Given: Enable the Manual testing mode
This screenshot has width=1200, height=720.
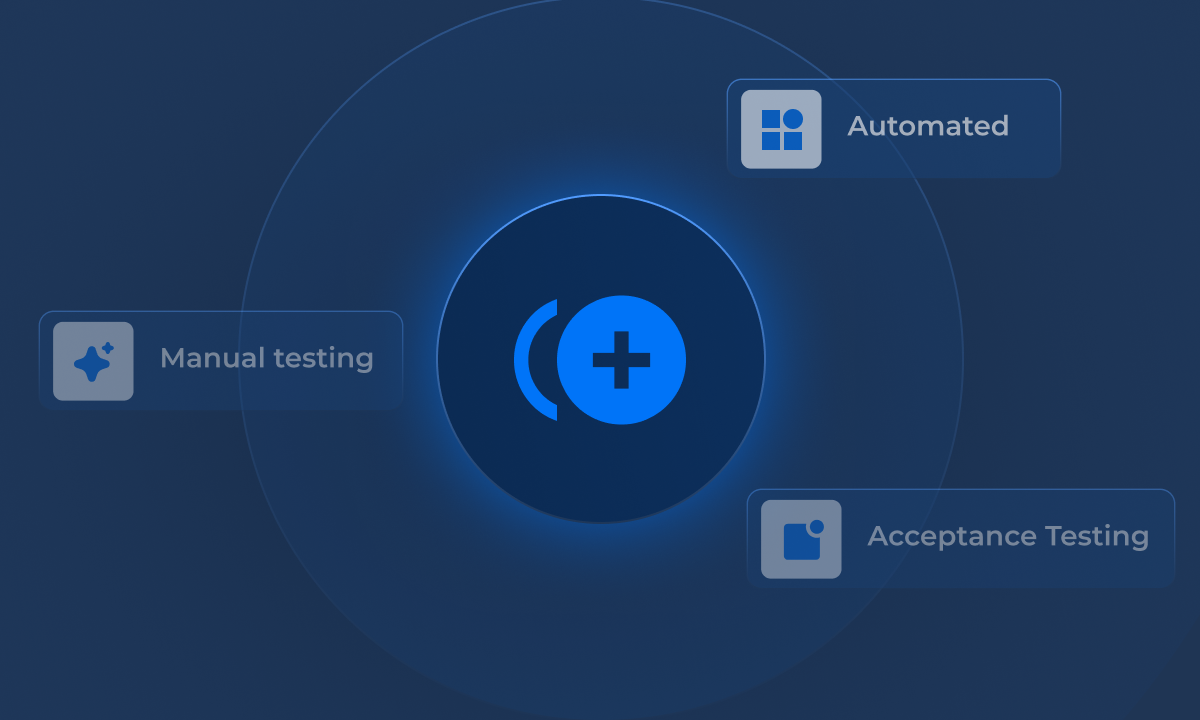Looking at the screenshot, I should tap(222, 359).
